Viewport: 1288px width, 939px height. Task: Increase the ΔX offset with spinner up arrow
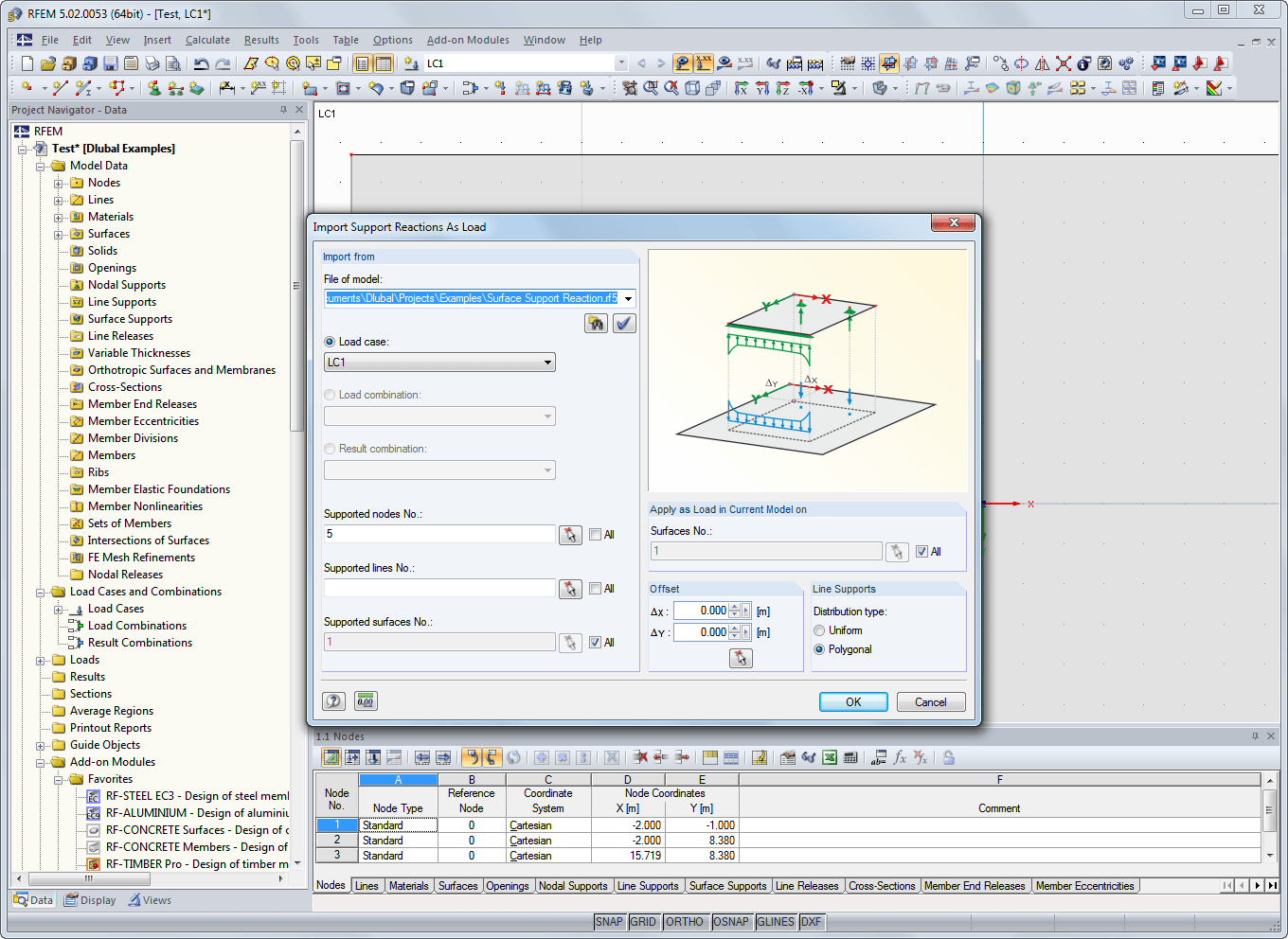[x=735, y=607]
